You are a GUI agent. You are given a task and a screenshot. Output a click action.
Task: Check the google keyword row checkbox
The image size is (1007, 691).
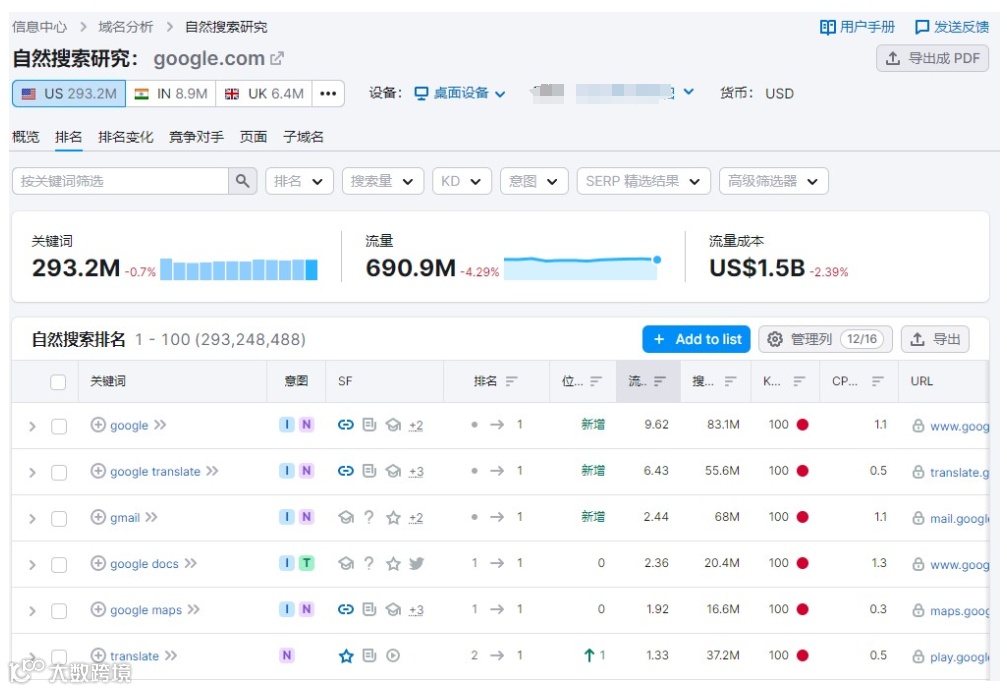tap(59, 426)
